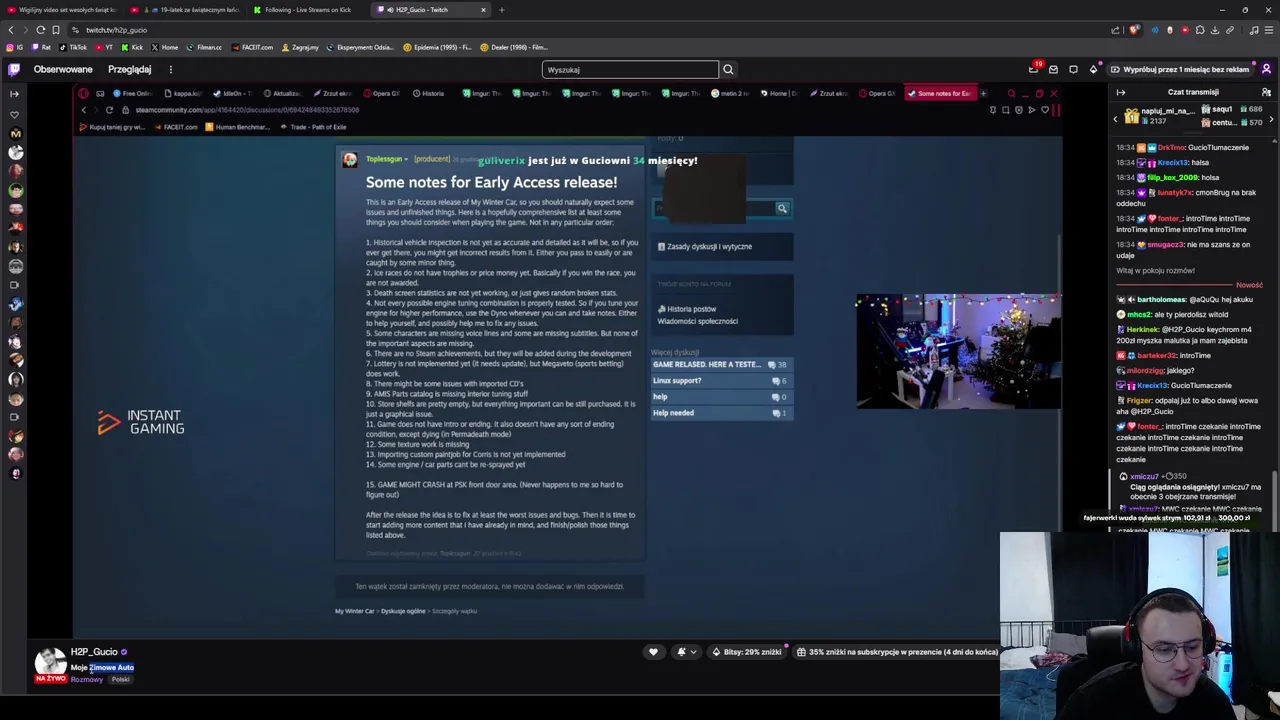Click the address bar URL twitch.tv/h2p_gucio
Screen dimensions: 1280x720
coord(116,30)
